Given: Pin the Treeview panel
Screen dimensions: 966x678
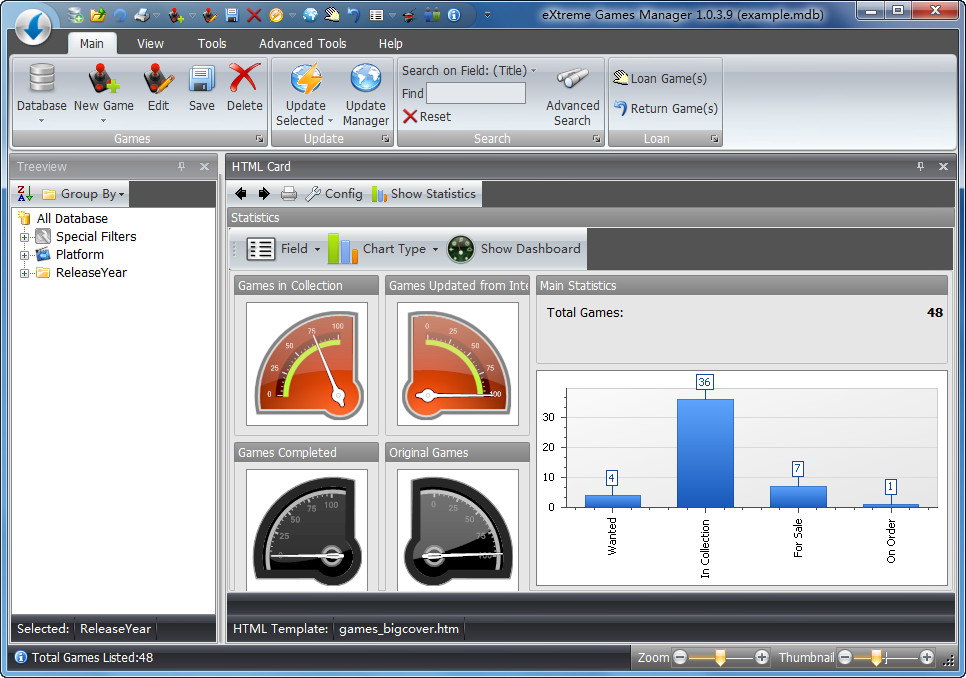Looking at the screenshot, I should [181, 166].
